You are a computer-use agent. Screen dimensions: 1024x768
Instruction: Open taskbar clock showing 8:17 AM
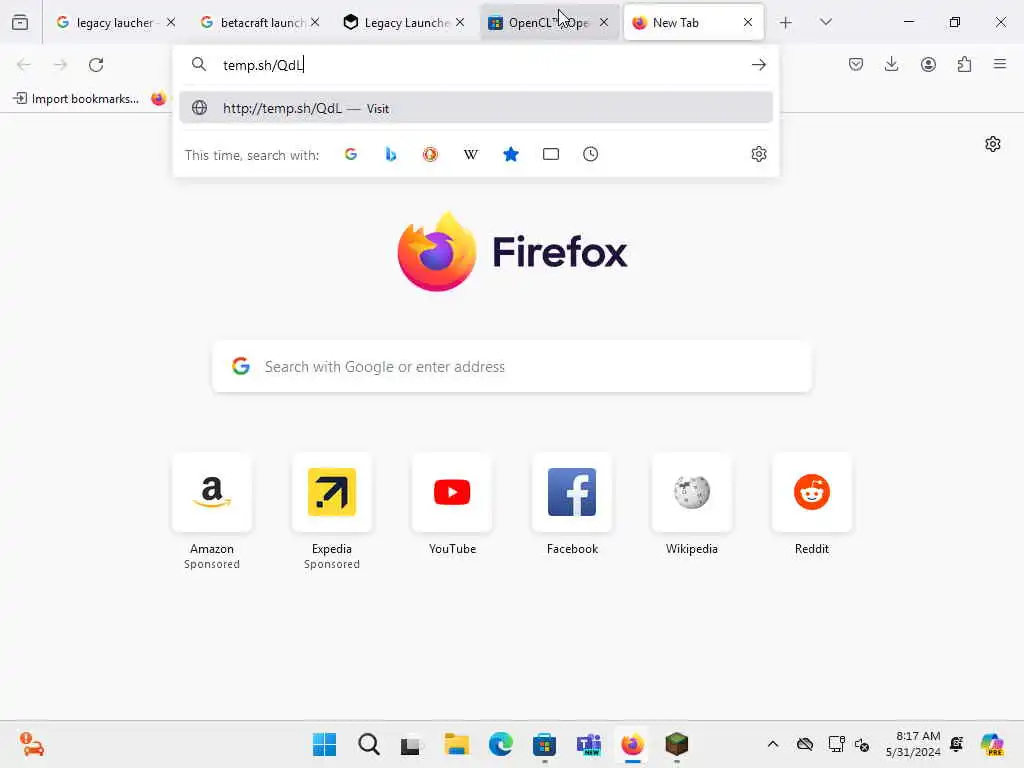pos(913,744)
